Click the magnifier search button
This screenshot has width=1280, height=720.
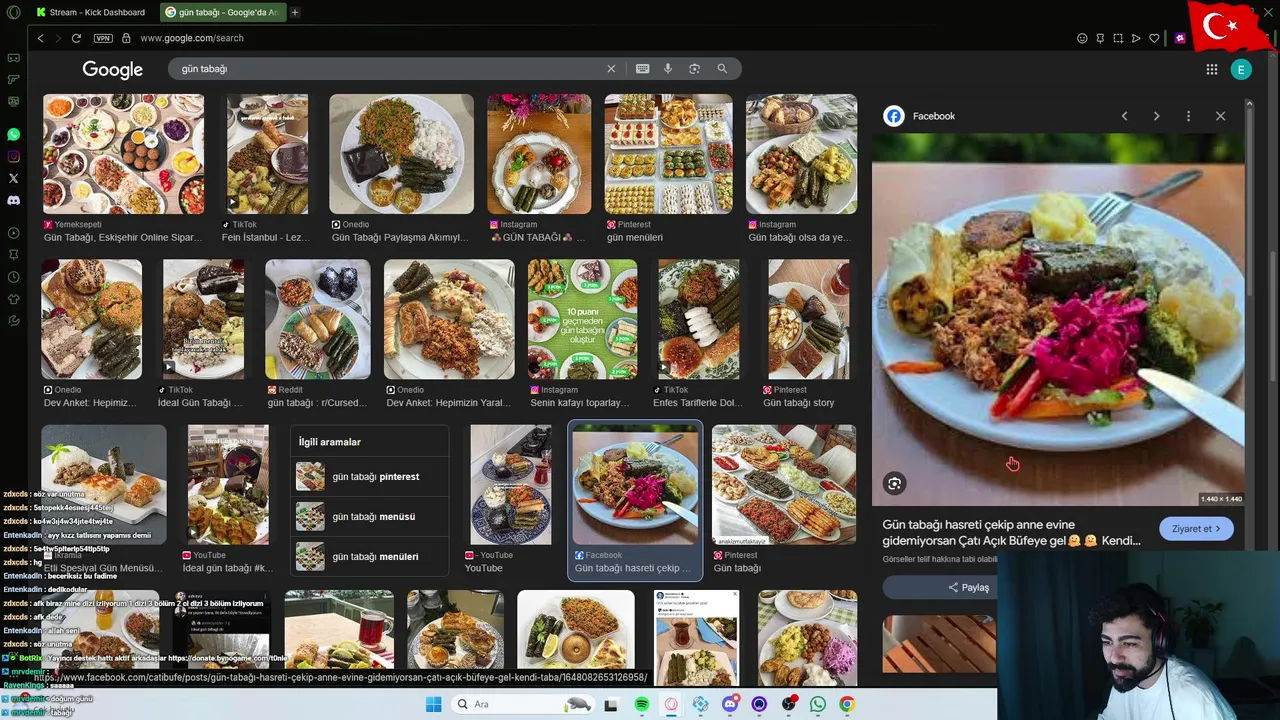(722, 69)
